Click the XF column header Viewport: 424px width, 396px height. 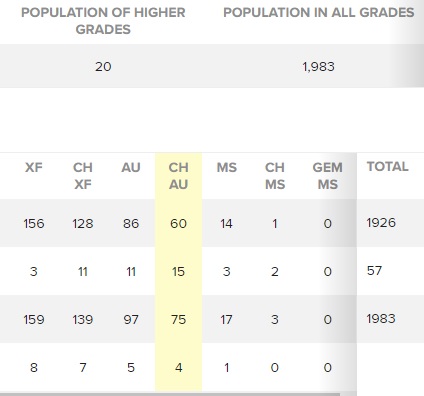tap(34, 167)
